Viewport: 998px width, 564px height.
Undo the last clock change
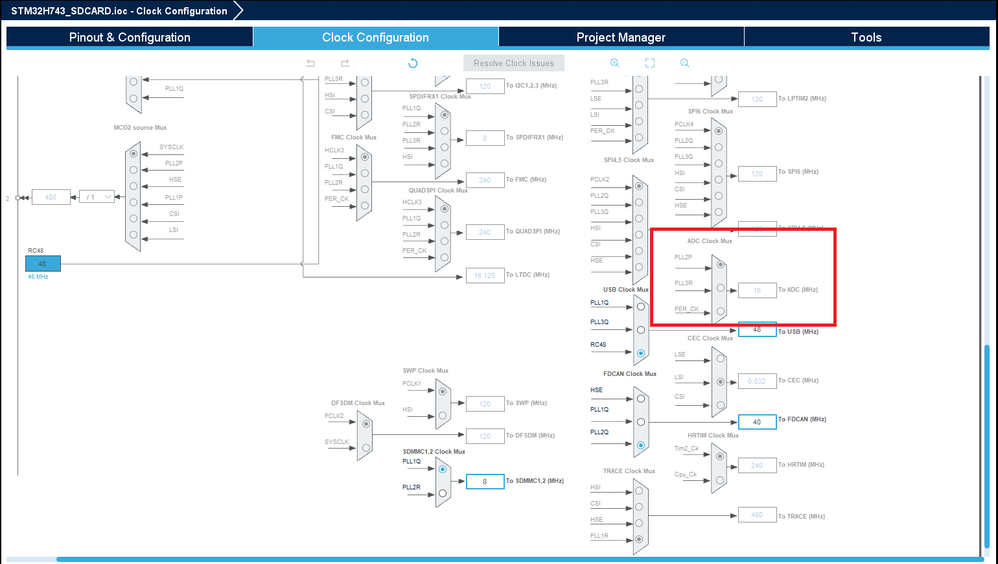pyautogui.click(x=311, y=63)
